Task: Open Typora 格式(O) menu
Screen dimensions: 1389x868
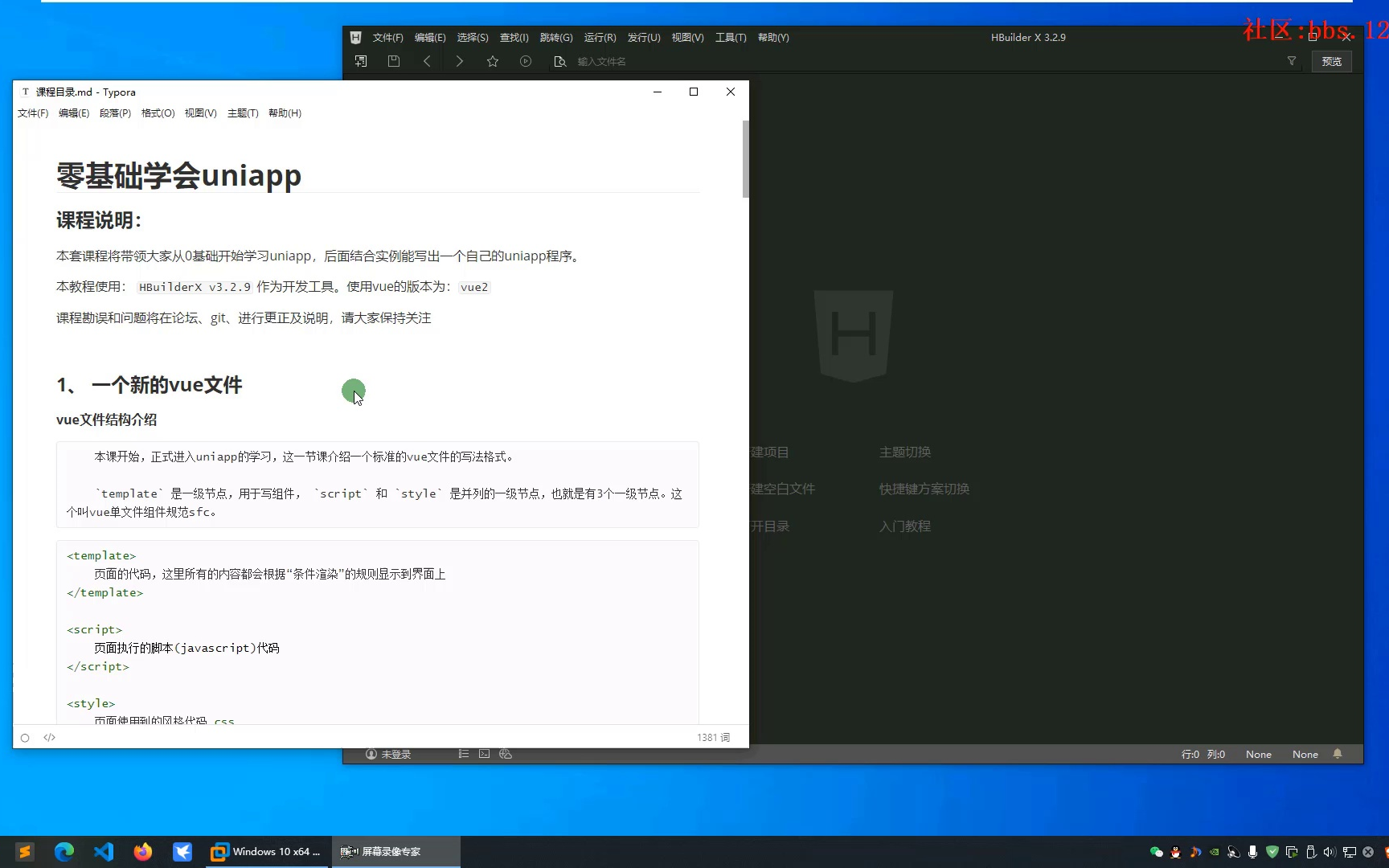Action: (x=158, y=113)
